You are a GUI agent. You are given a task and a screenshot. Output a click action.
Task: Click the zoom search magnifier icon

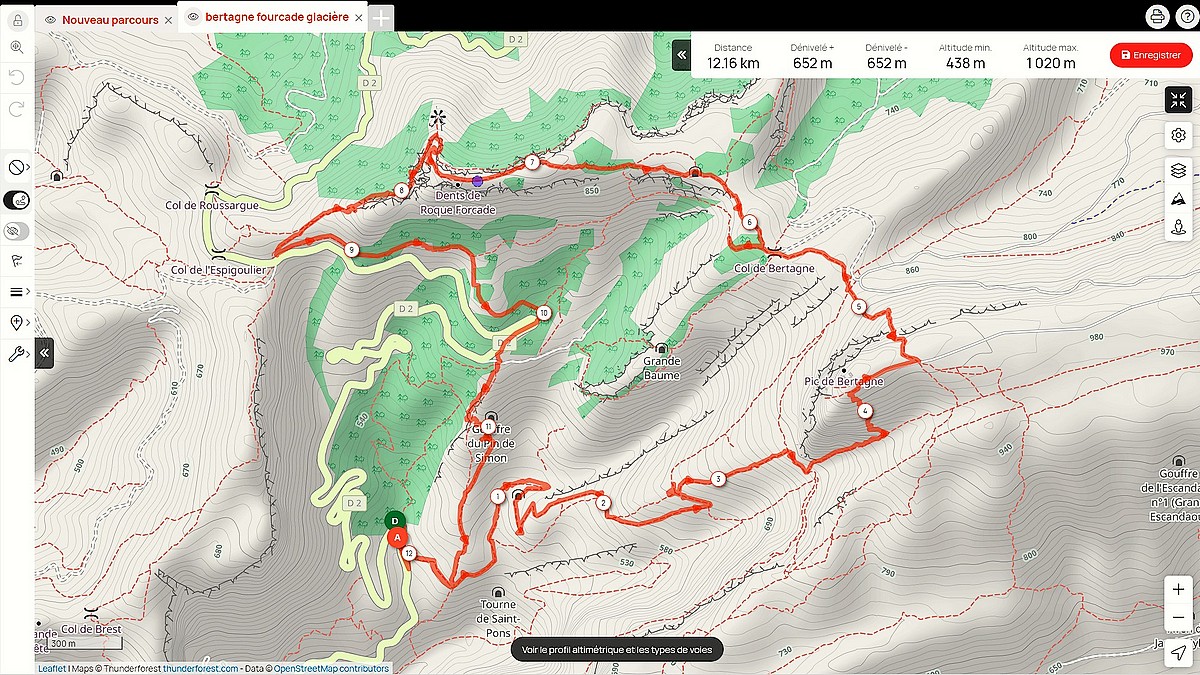coord(17,47)
